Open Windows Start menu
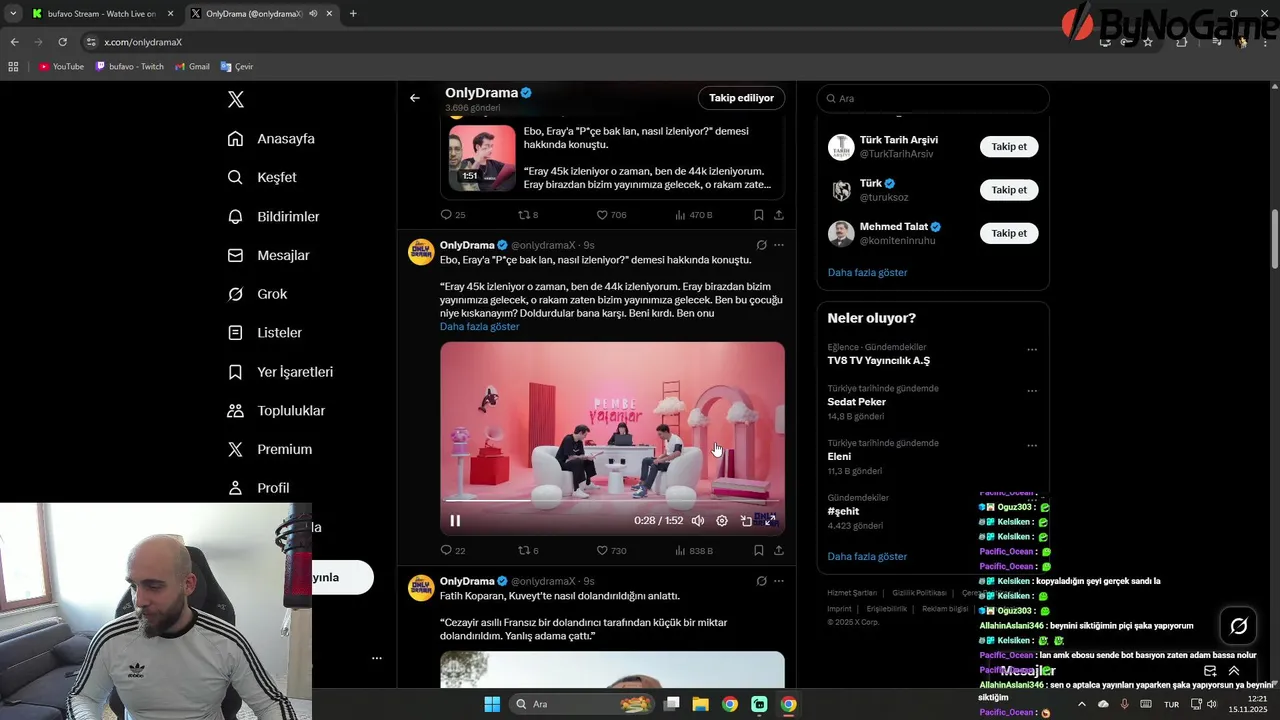This screenshot has height=720, width=1280. (x=492, y=704)
